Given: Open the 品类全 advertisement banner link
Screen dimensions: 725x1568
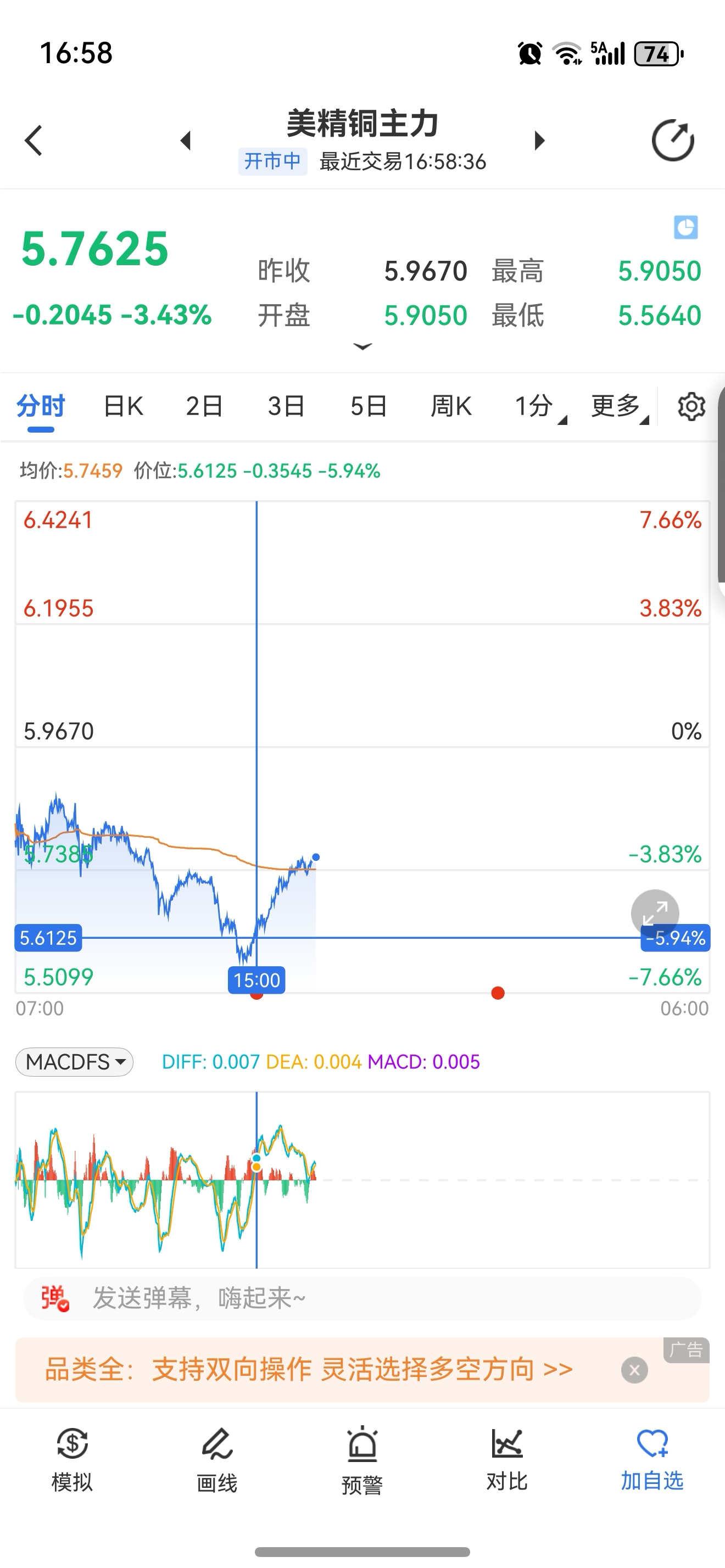Looking at the screenshot, I should click(x=309, y=1370).
